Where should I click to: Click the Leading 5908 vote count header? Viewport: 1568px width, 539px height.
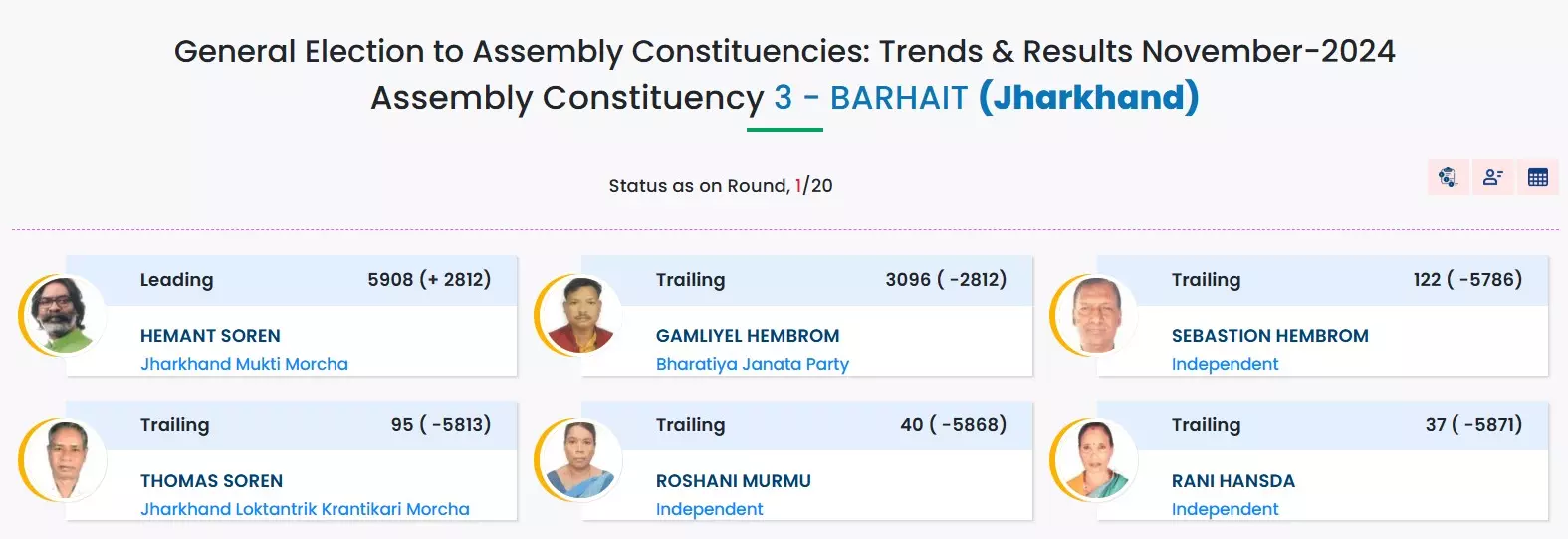(428, 280)
